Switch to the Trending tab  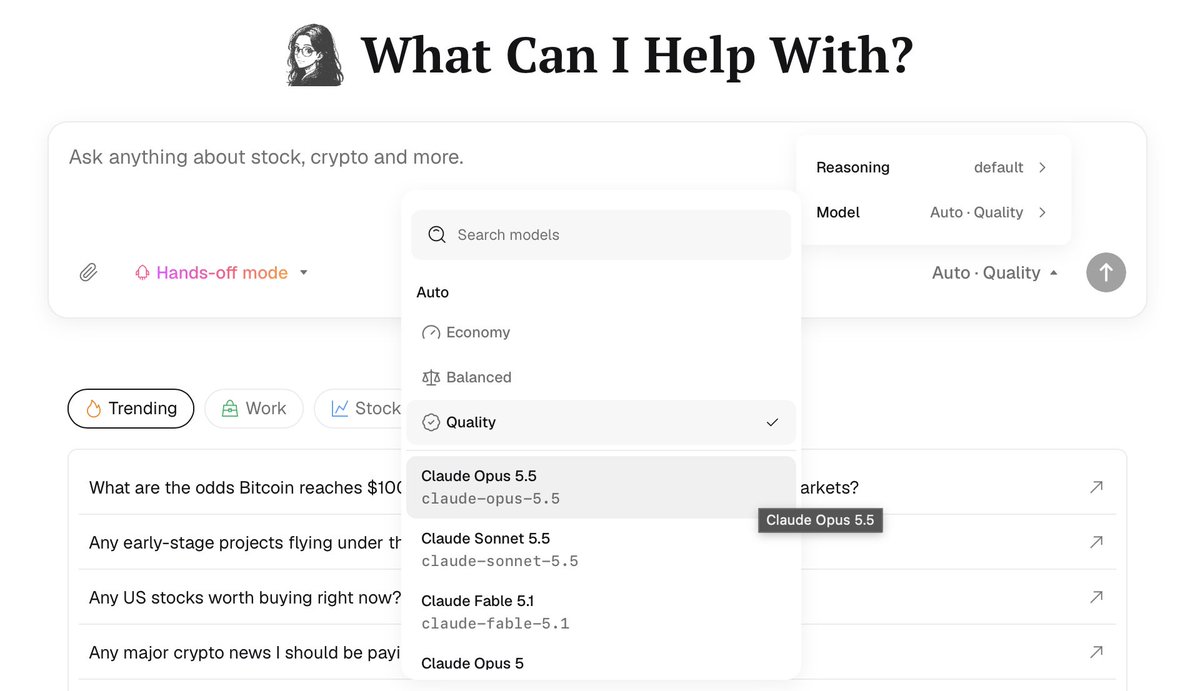pos(131,408)
